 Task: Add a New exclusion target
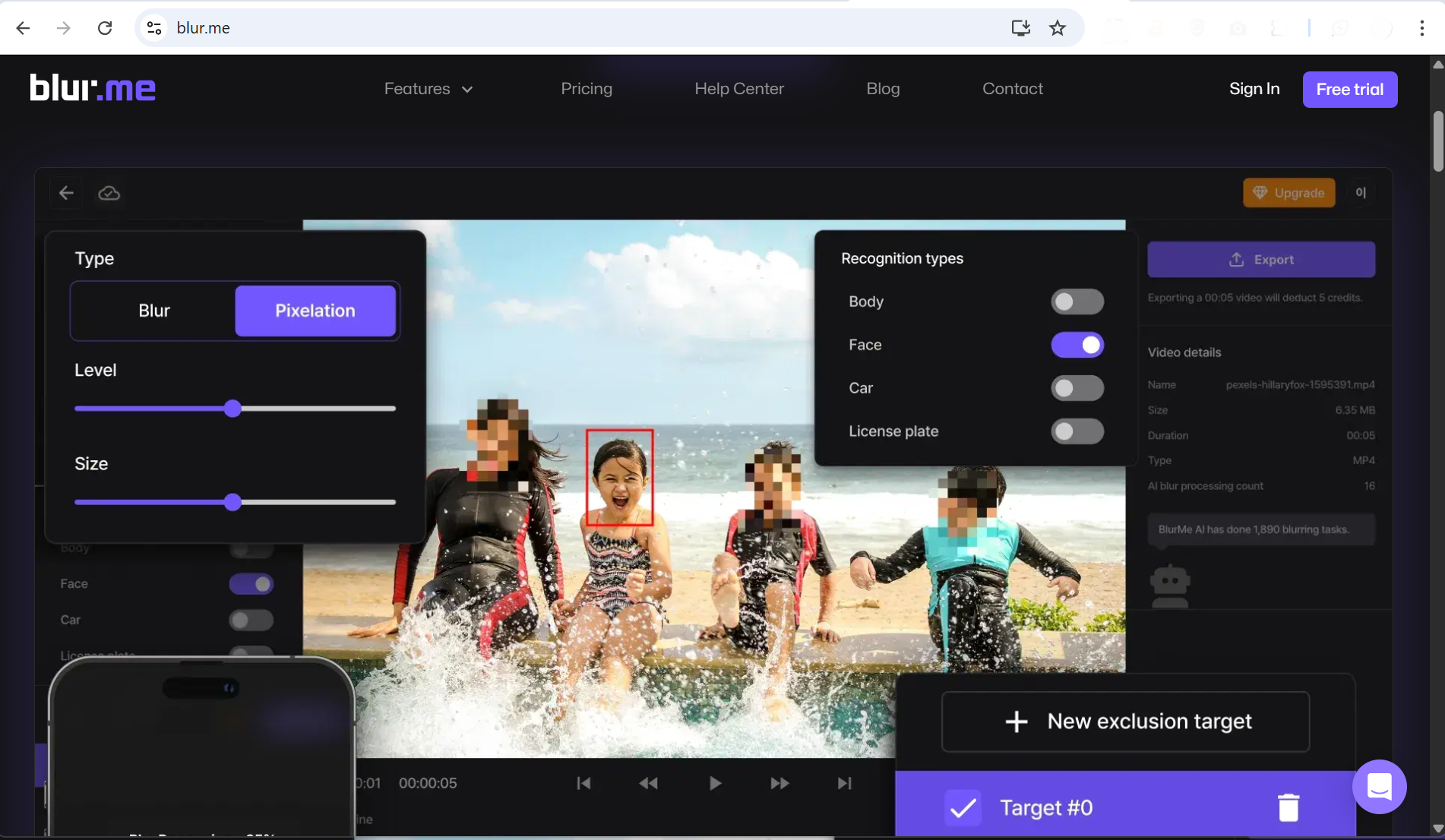1125,722
